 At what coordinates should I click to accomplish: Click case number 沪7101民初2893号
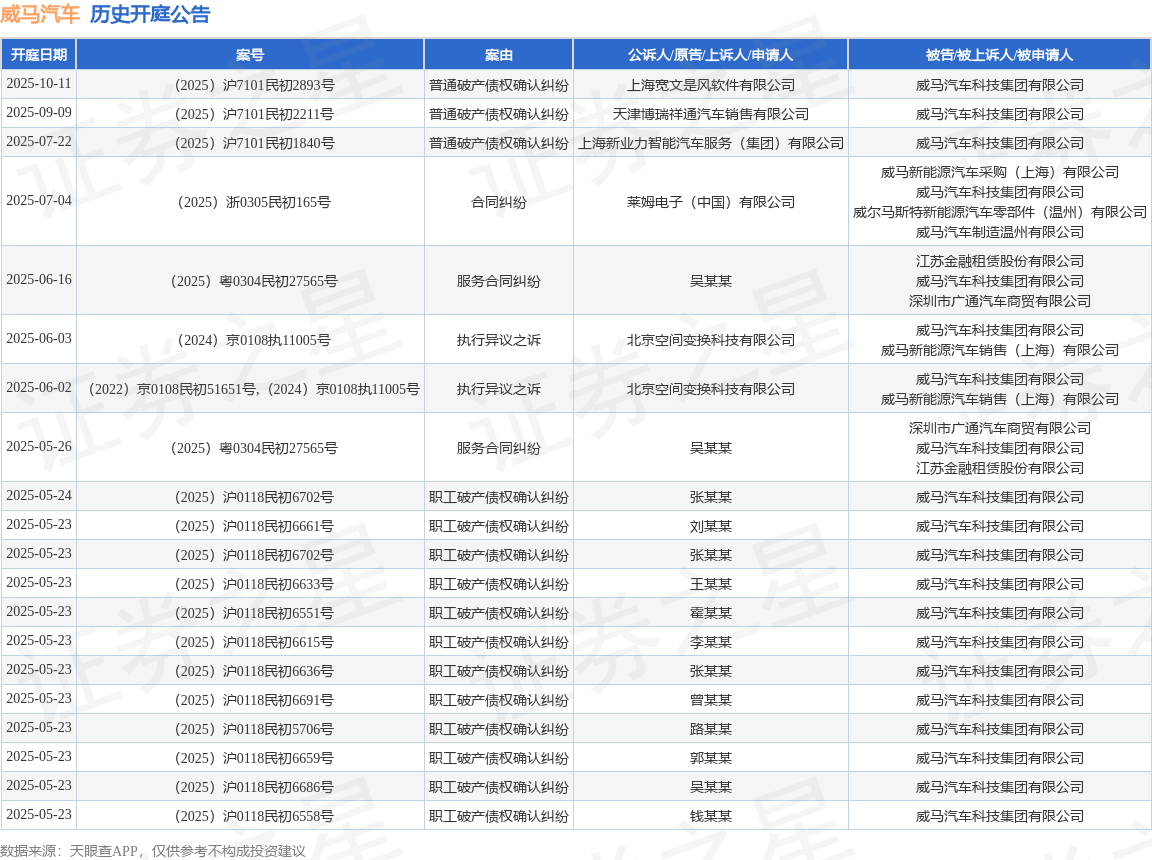[254, 85]
